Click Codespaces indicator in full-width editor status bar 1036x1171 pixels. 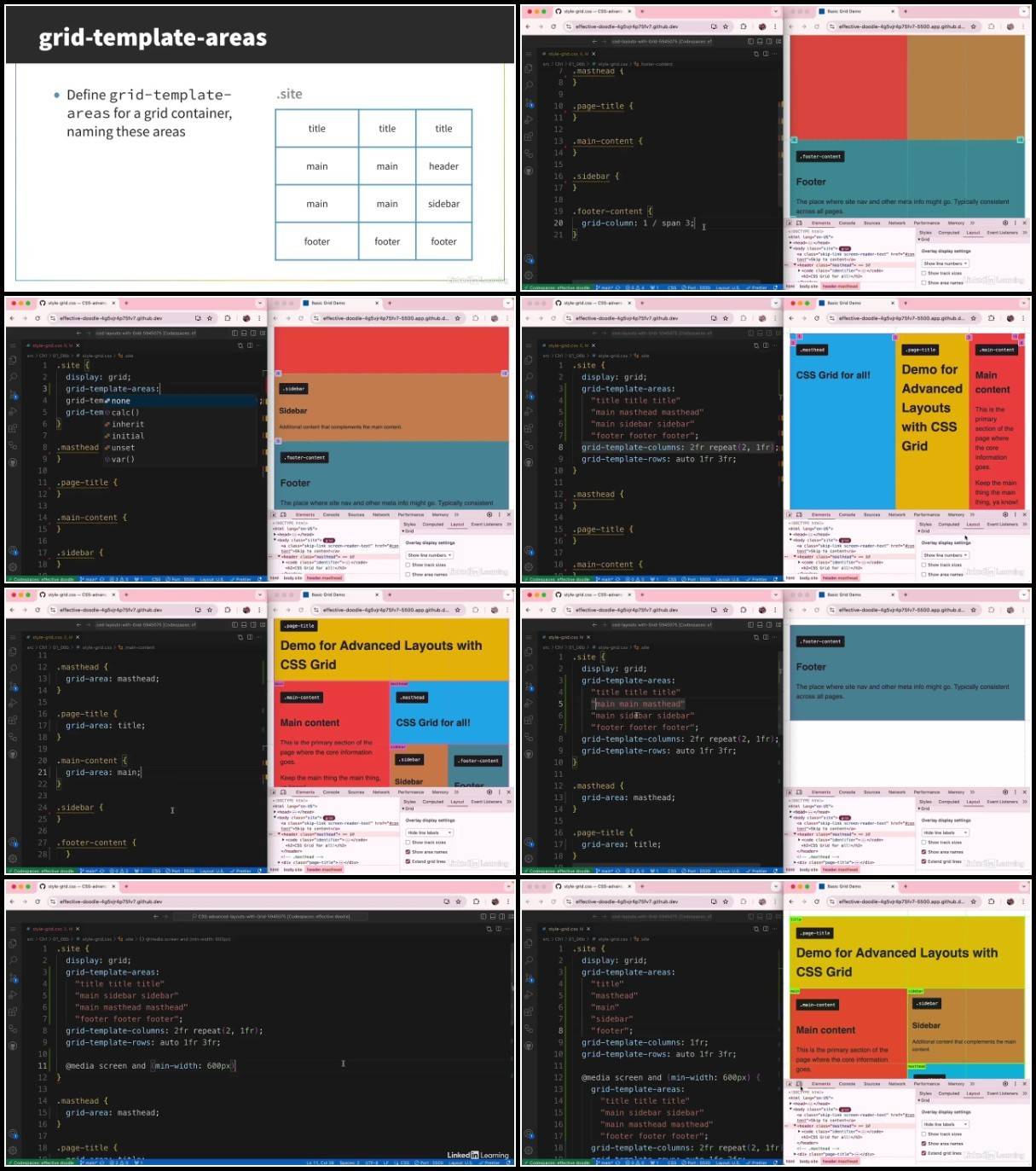41,1162
